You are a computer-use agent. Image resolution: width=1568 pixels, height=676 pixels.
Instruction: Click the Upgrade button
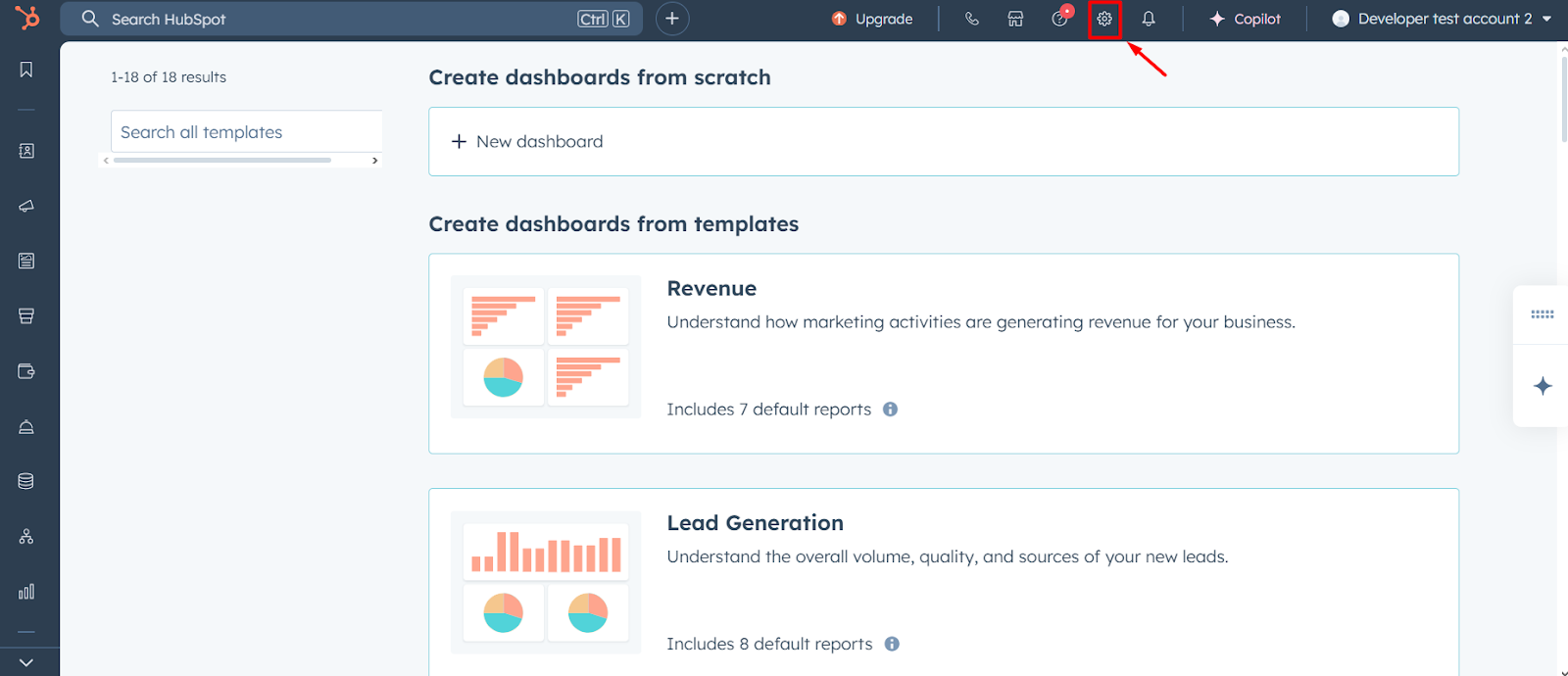pyautogui.click(x=872, y=19)
